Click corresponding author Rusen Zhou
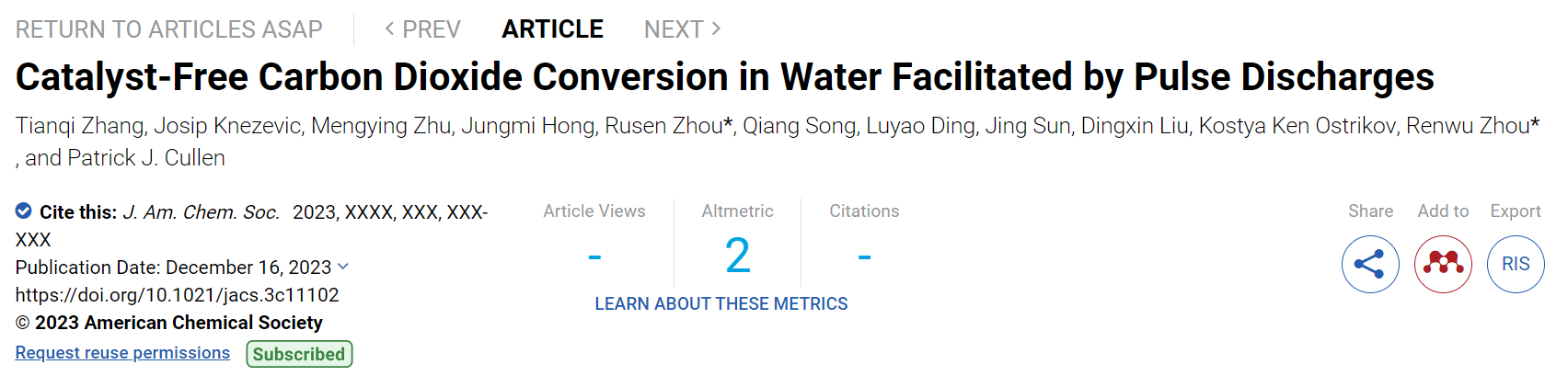1568x376 pixels. tap(669, 126)
